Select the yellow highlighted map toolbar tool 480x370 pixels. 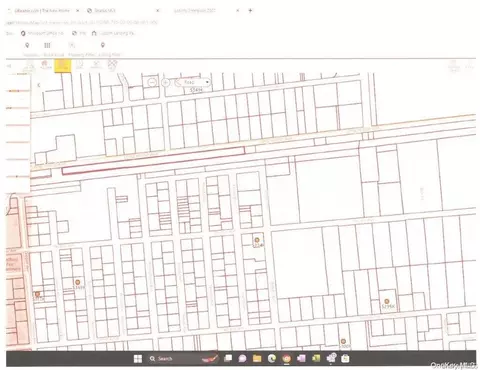pyautogui.click(x=63, y=65)
